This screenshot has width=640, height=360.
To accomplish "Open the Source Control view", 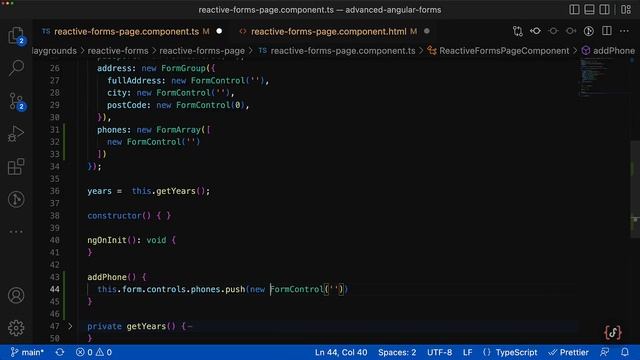I will (x=16, y=101).
